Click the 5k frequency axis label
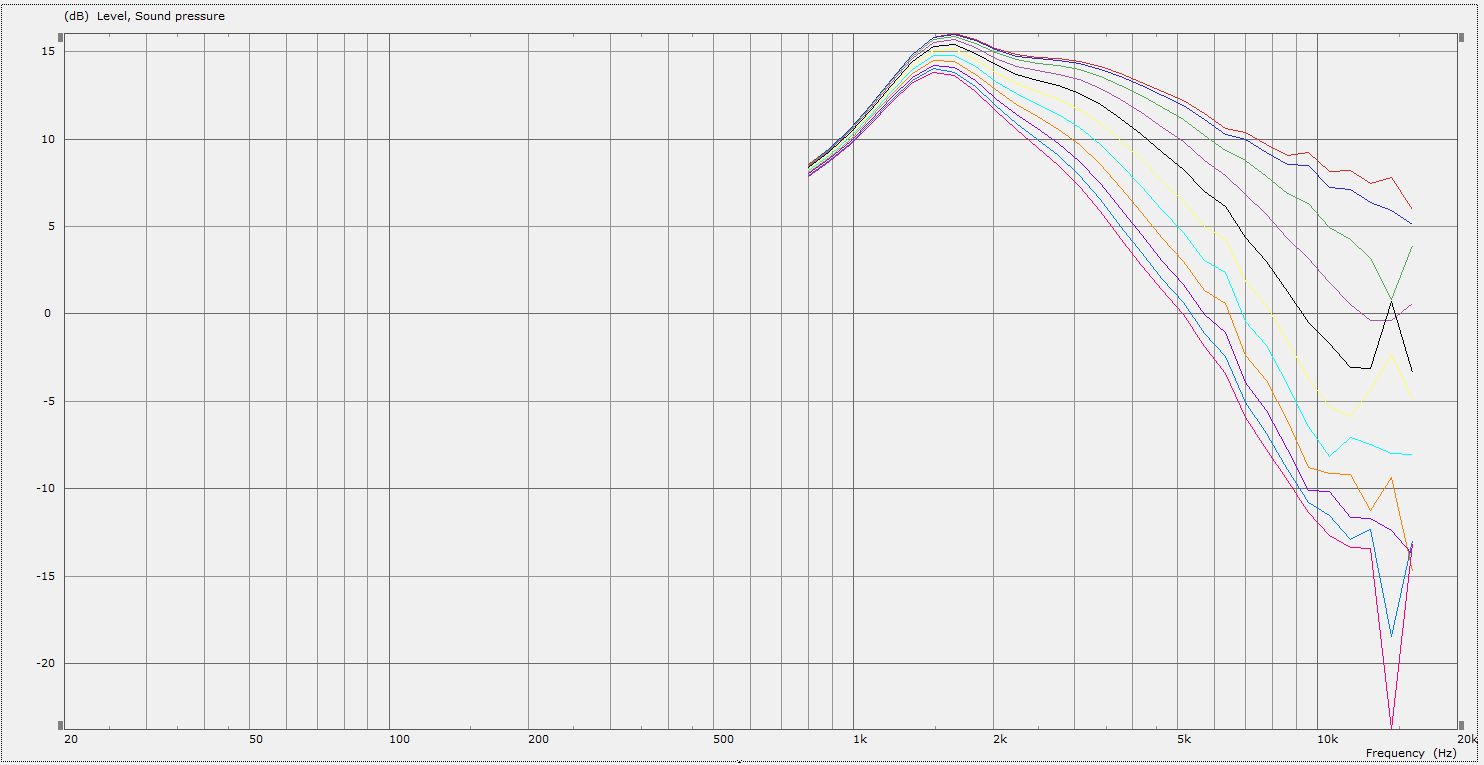The width and height of the screenshot is (1484, 765). point(1184,740)
